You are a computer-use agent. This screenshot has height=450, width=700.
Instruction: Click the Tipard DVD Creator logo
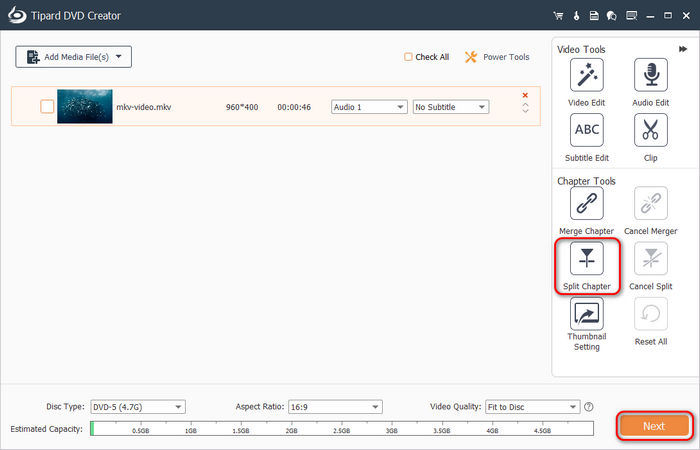(17, 15)
